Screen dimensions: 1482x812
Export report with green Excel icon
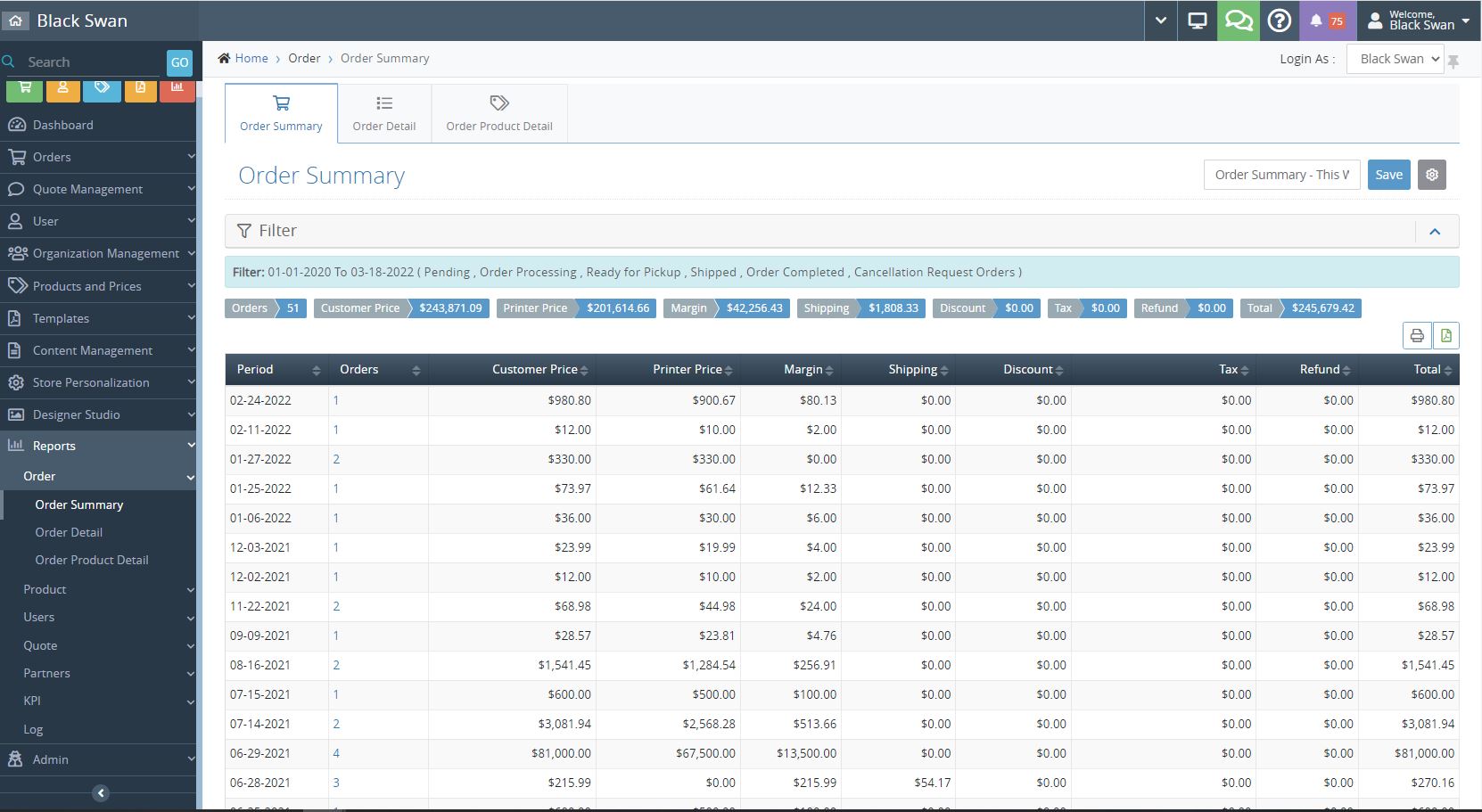(1445, 335)
